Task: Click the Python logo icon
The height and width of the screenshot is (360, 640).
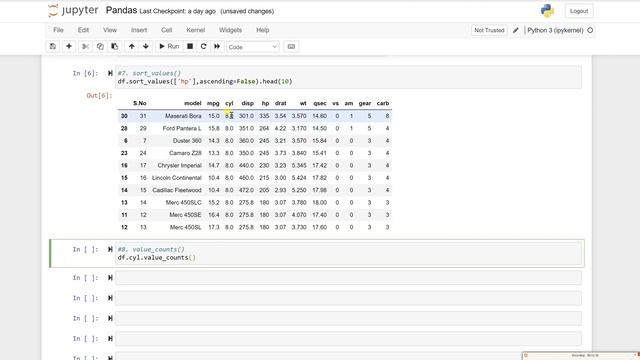Action: (x=547, y=11)
